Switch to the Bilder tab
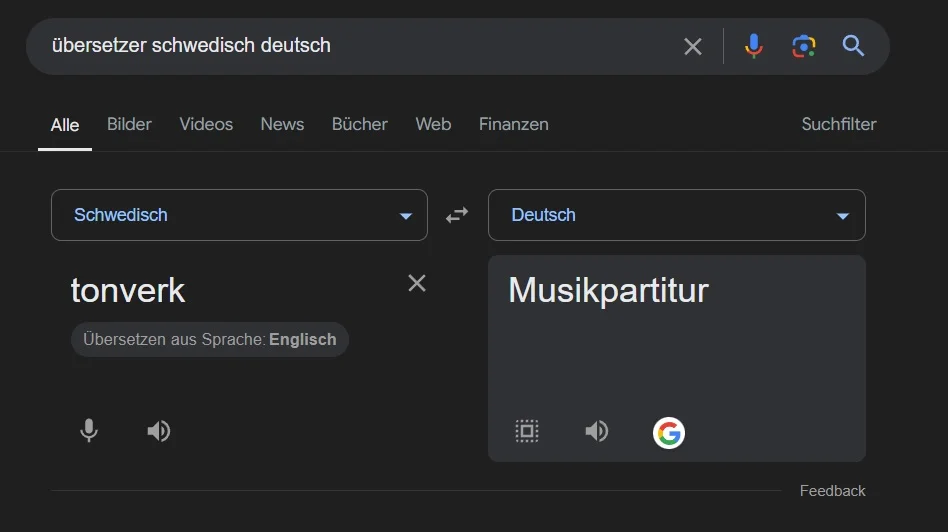948x532 pixels. point(129,124)
